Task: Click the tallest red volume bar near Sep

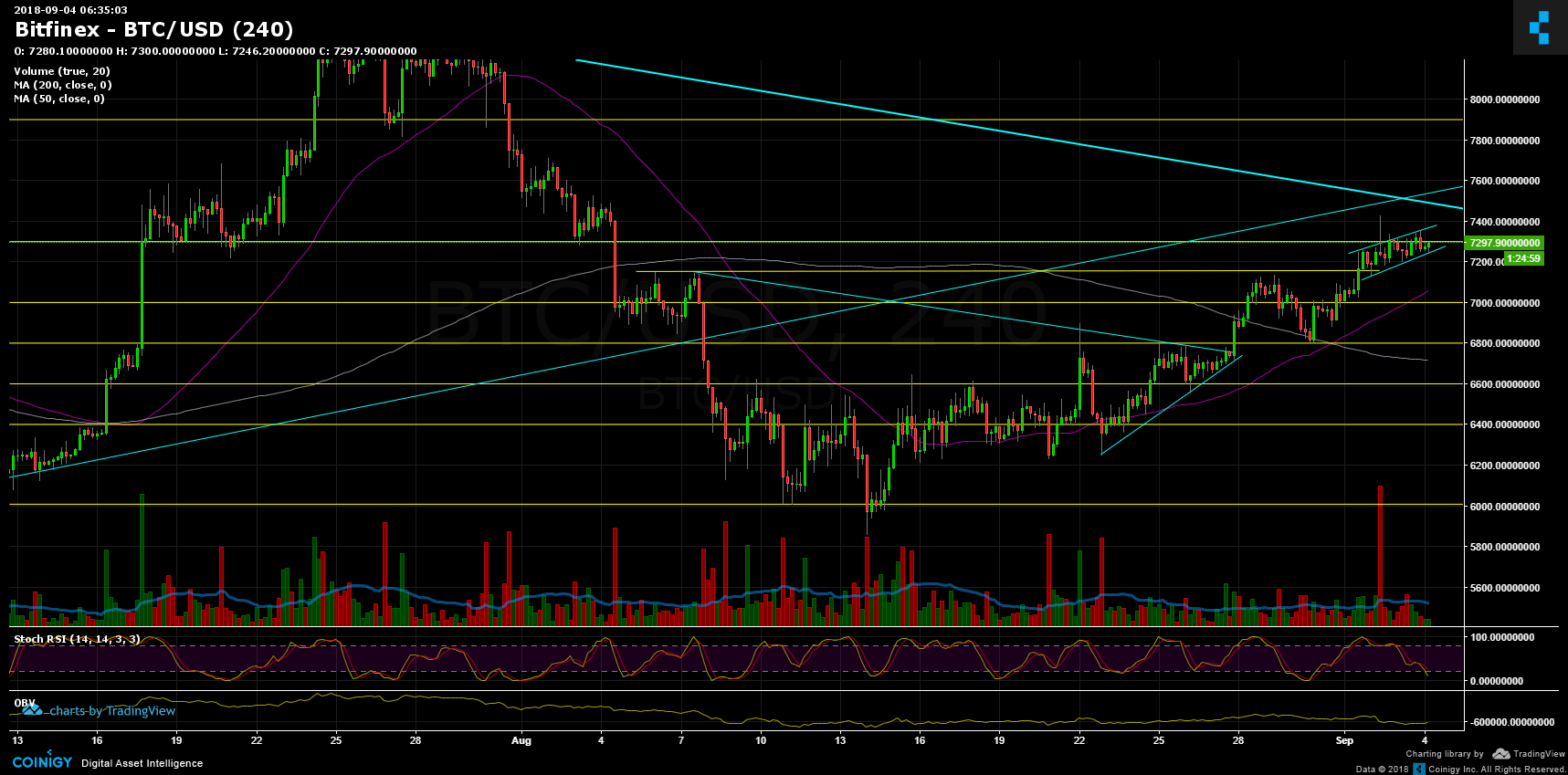Action: coord(1380,555)
